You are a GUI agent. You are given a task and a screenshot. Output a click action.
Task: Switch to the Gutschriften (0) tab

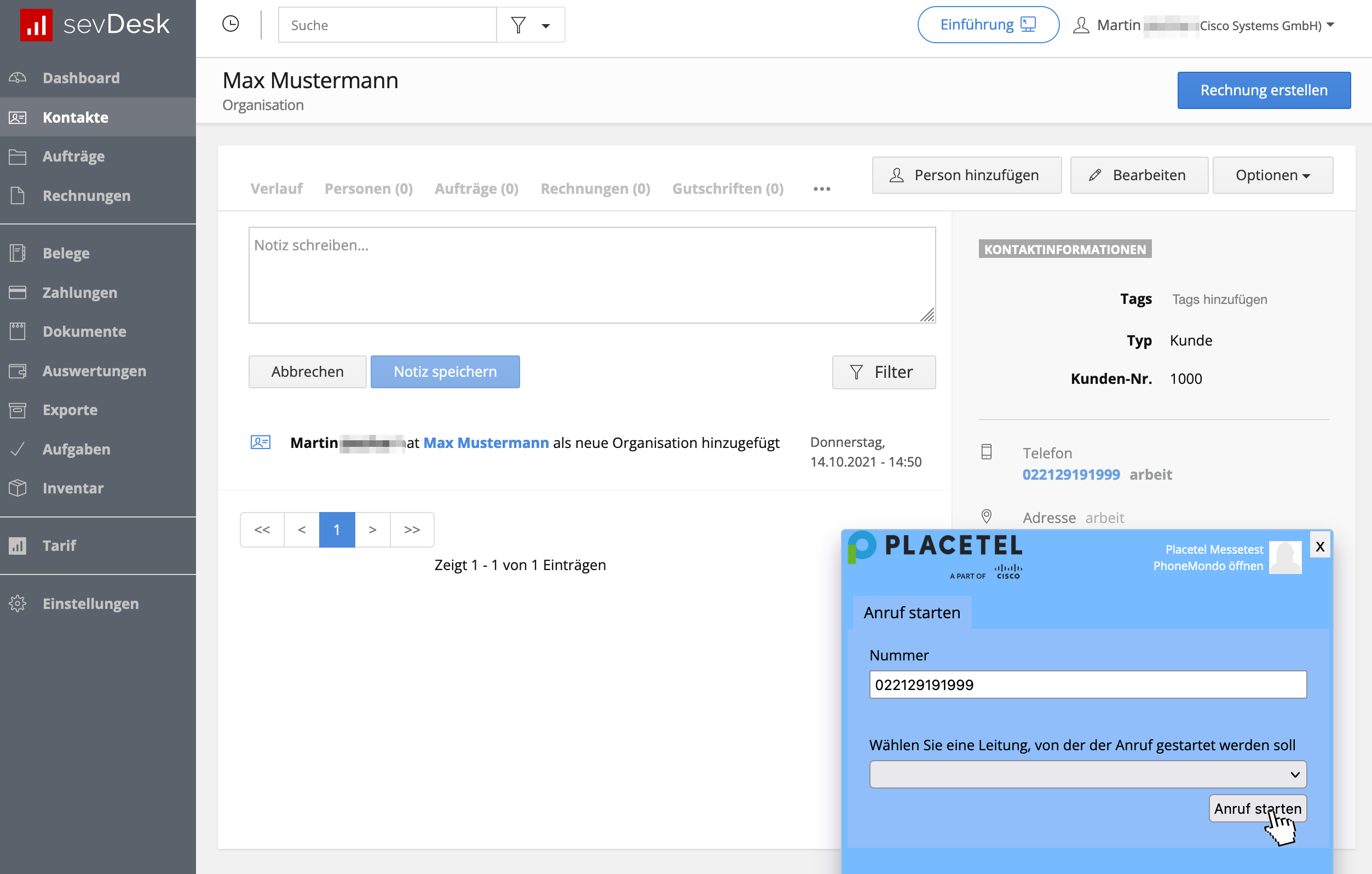click(x=728, y=188)
